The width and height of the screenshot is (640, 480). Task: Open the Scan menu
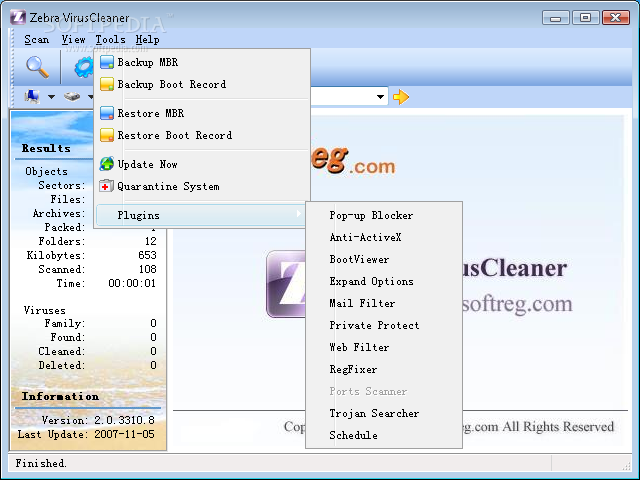36,40
